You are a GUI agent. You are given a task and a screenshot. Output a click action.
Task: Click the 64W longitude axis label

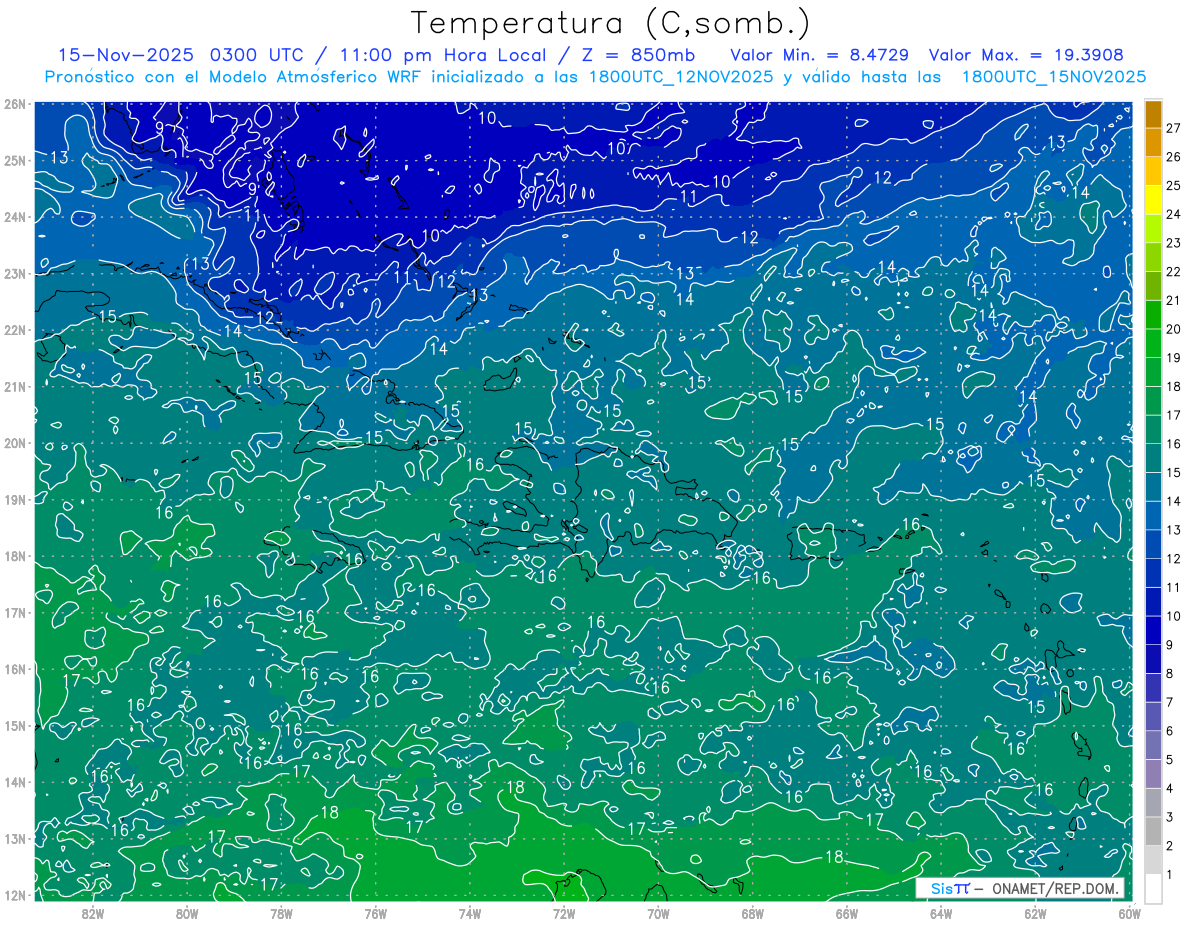941,912
